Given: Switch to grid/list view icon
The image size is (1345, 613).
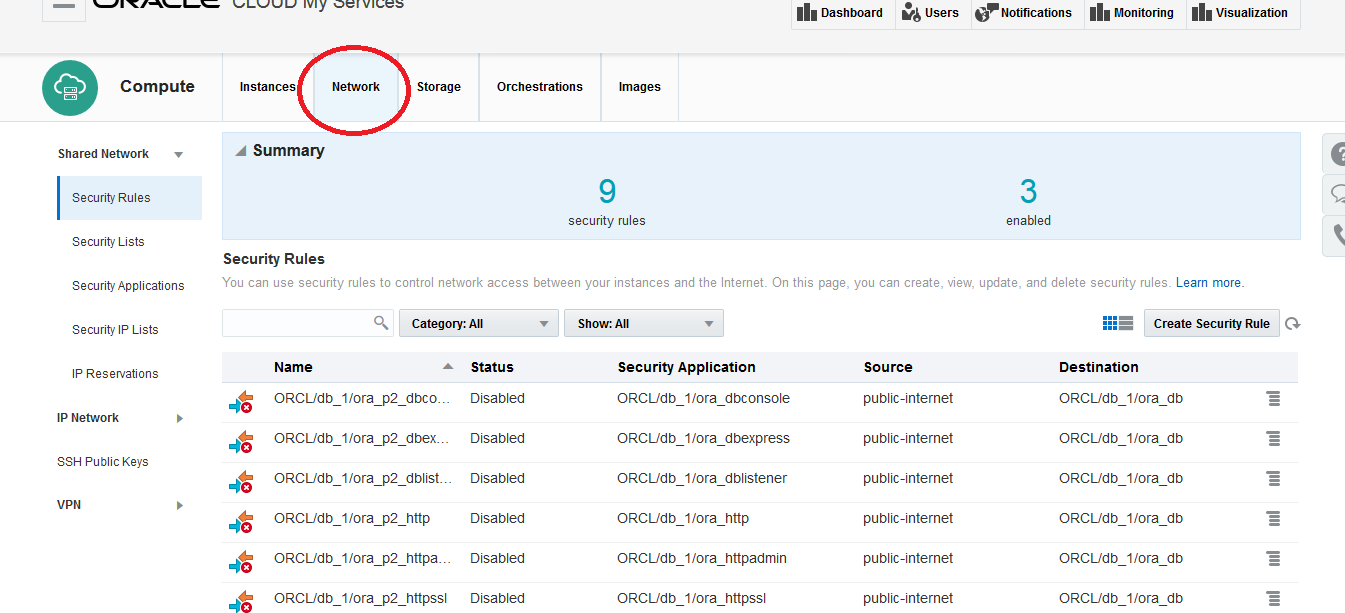Looking at the screenshot, I should coord(1117,323).
